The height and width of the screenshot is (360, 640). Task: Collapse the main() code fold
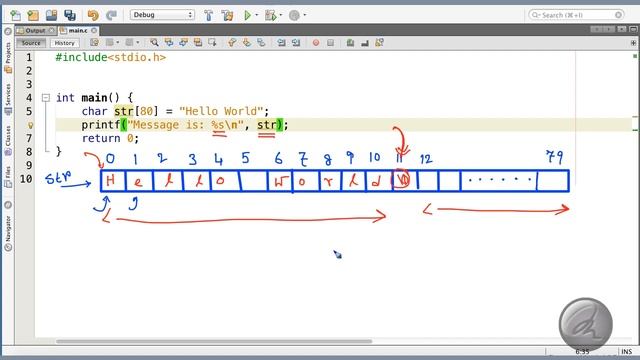click(x=46, y=98)
